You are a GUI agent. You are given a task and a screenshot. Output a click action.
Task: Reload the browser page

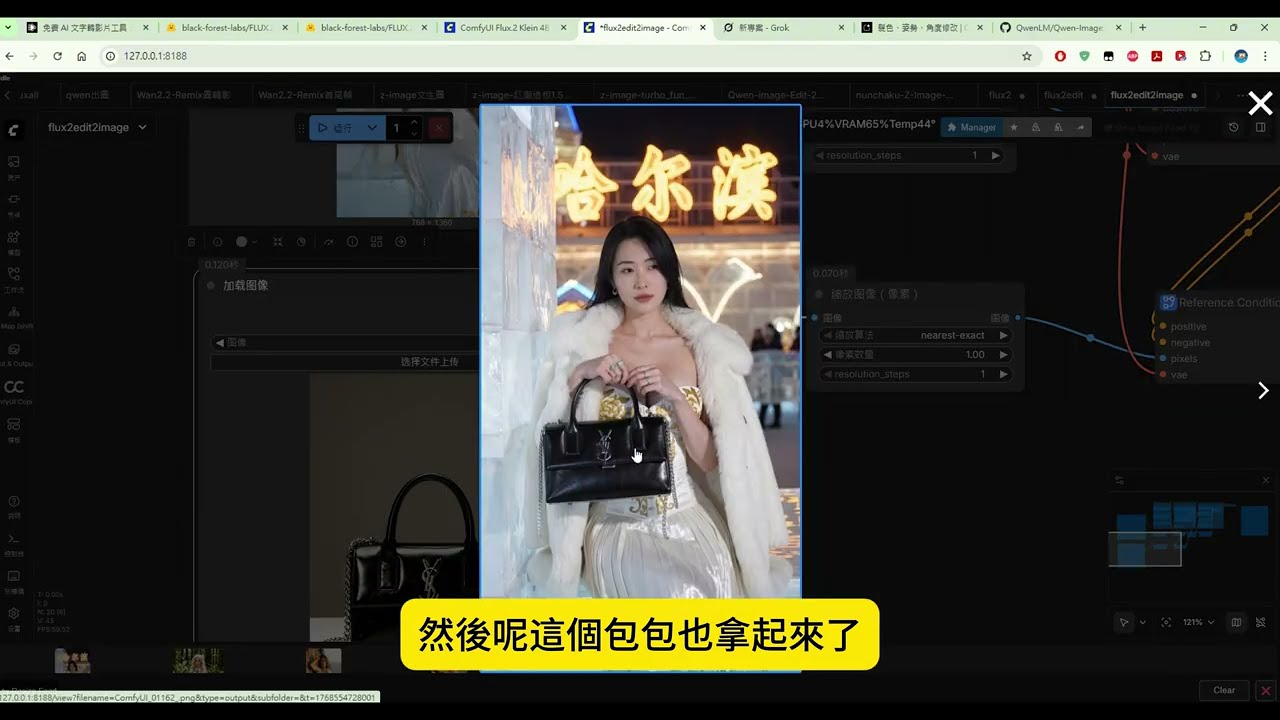tap(58, 56)
